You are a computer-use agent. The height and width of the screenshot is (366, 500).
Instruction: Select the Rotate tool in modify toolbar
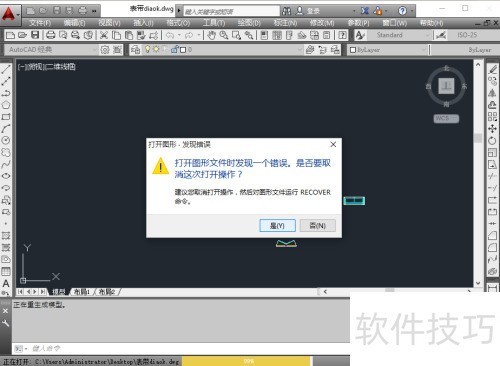point(492,140)
